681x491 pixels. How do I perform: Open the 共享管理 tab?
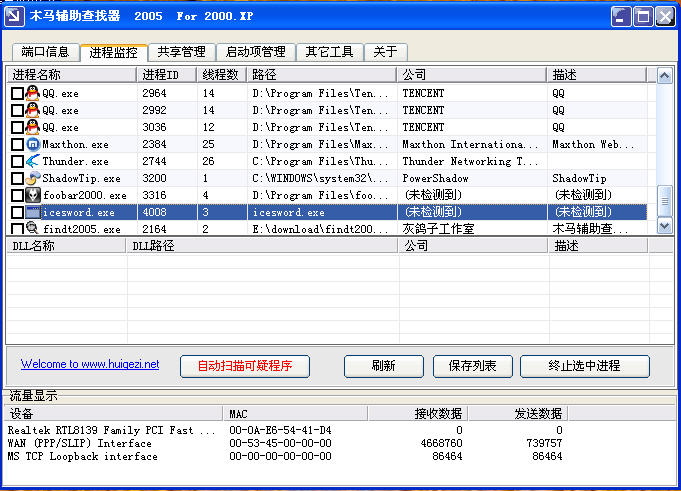point(181,52)
